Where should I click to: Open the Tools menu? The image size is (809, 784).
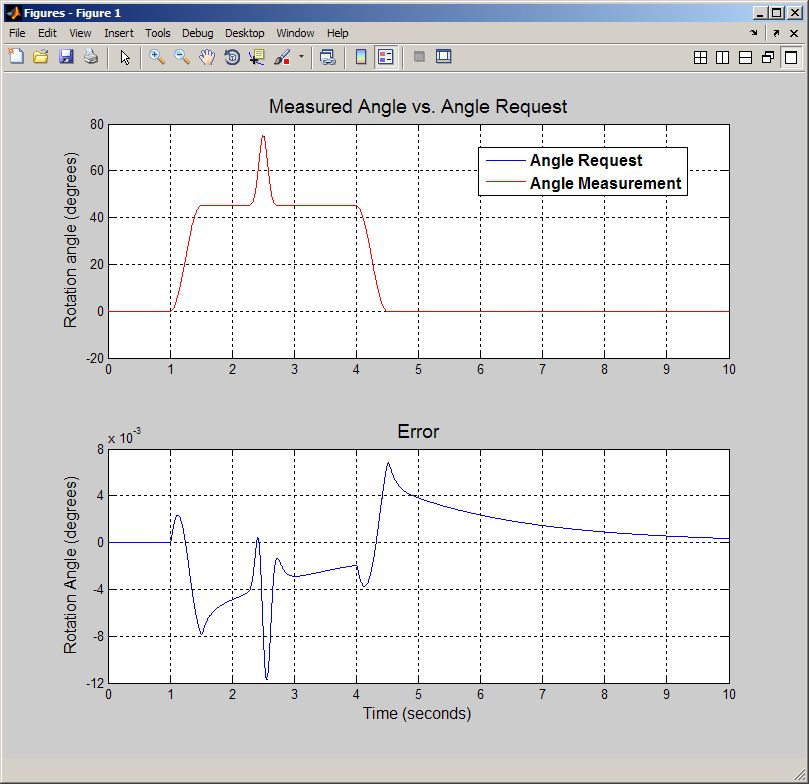click(x=158, y=33)
